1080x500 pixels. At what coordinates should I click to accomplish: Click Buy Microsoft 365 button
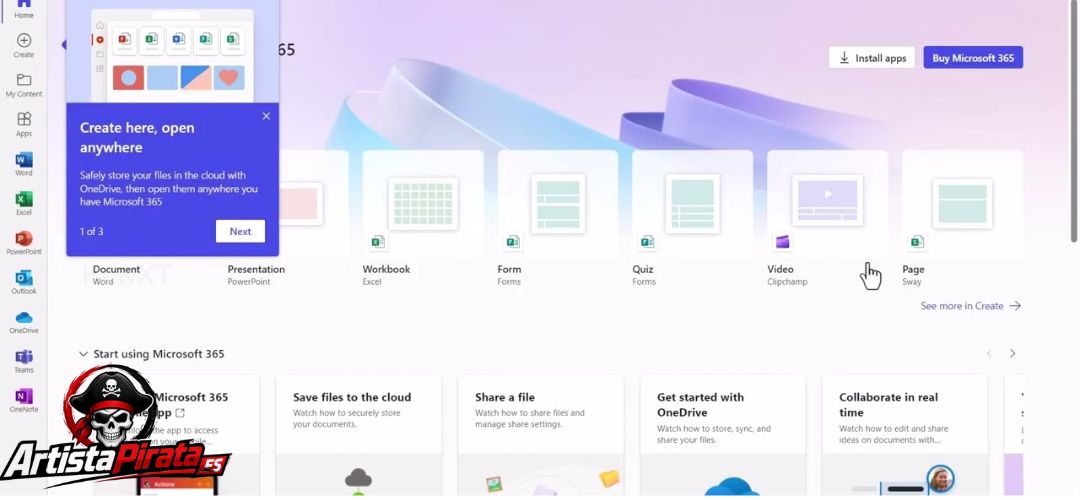973,58
